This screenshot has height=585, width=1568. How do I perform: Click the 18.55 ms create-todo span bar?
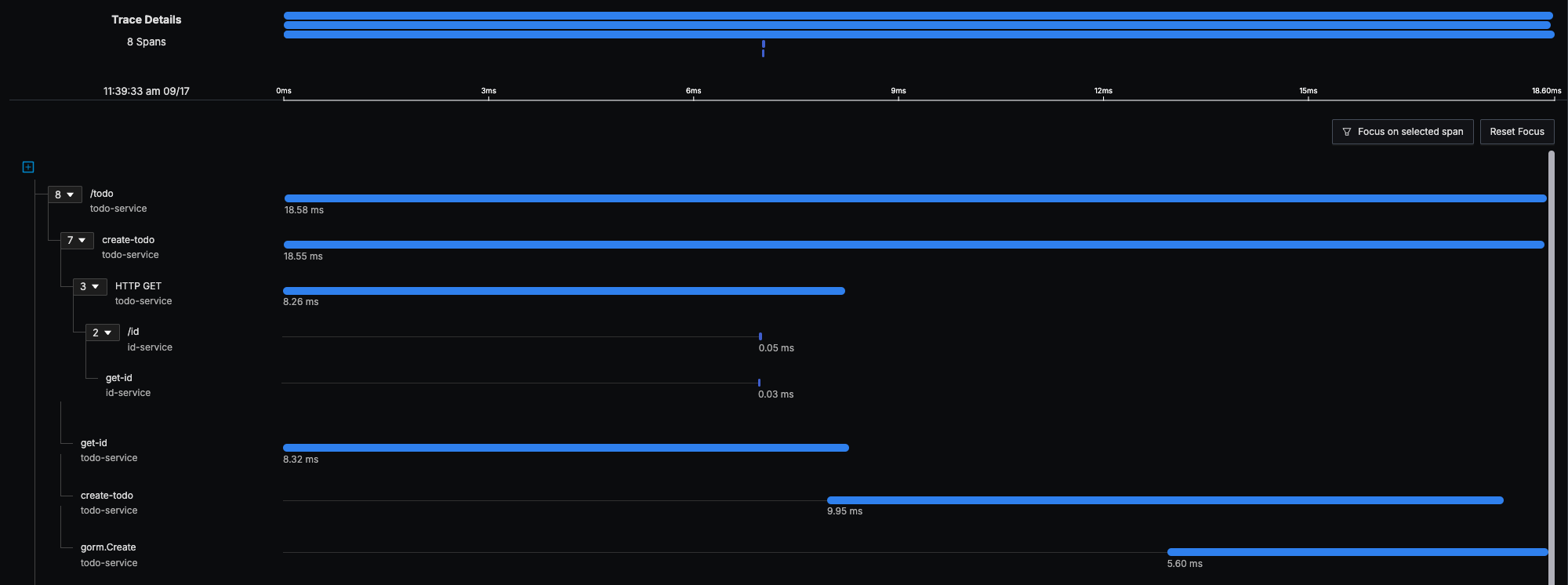pyautogui.click(x=913, y=245)
